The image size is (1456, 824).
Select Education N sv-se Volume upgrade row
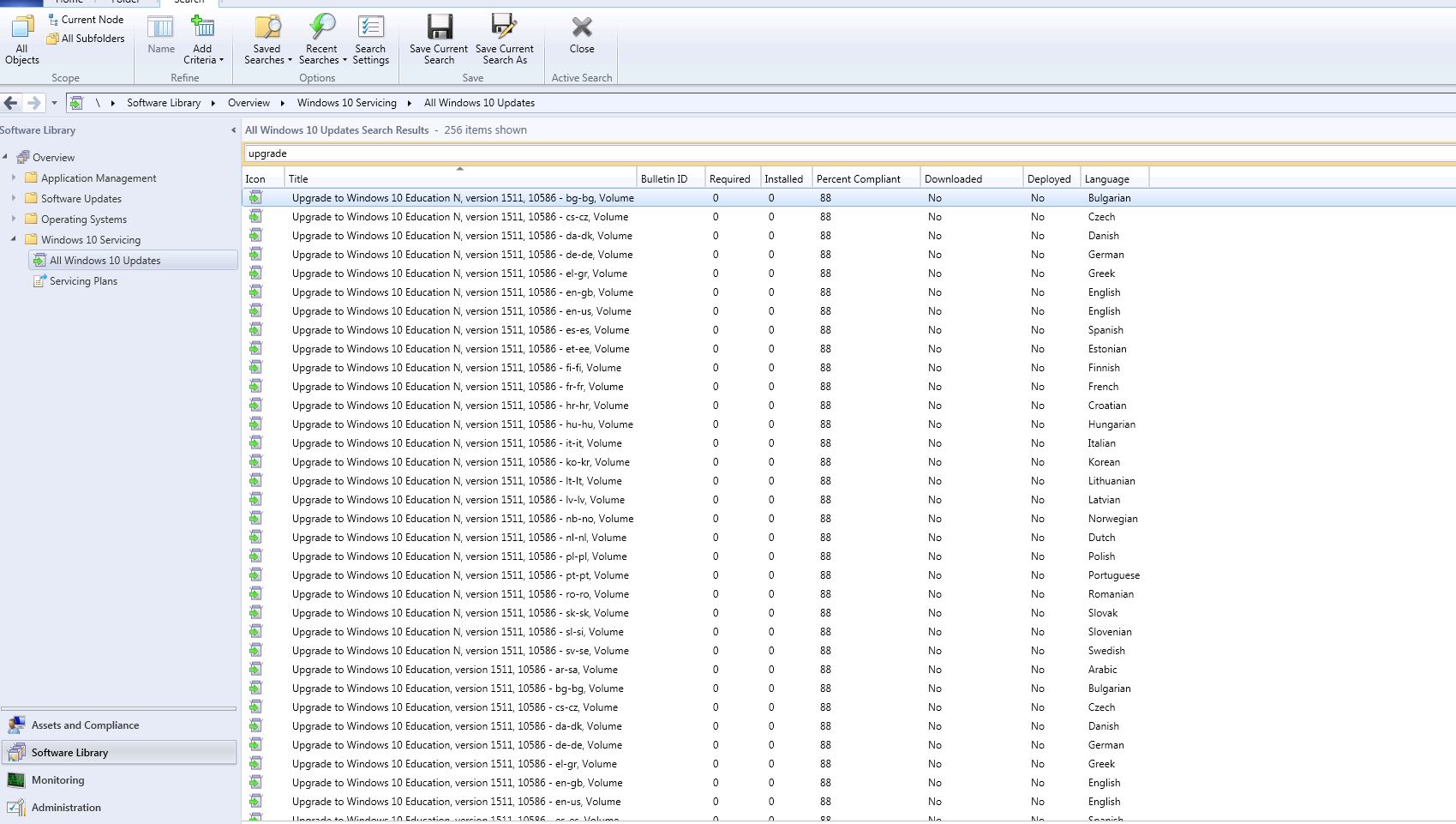848,651
